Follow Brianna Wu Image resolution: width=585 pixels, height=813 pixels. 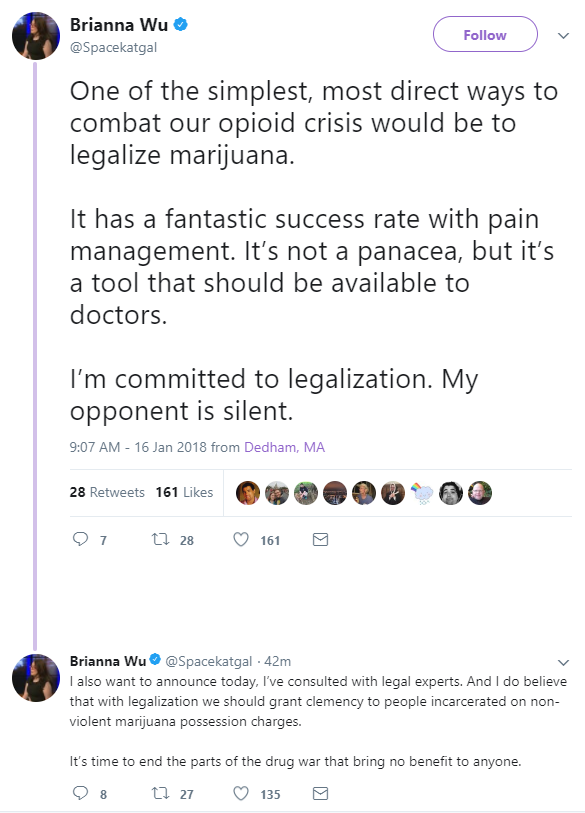[x=485, y=34]
